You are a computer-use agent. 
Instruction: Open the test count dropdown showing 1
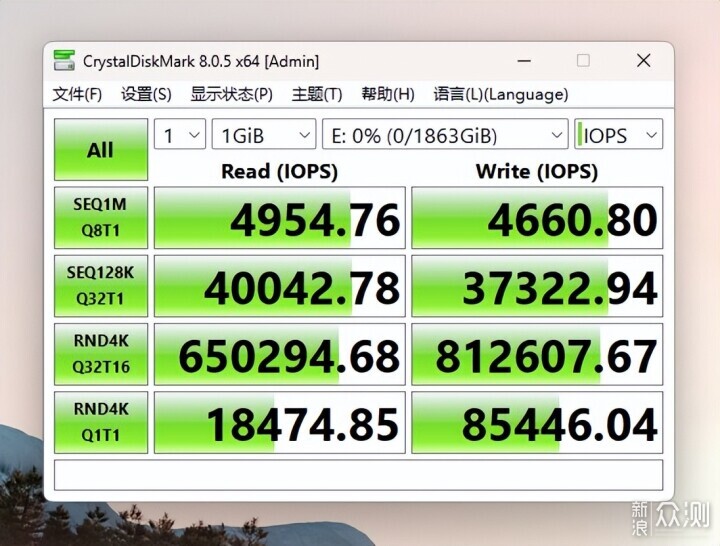click(x=180, y=134)
